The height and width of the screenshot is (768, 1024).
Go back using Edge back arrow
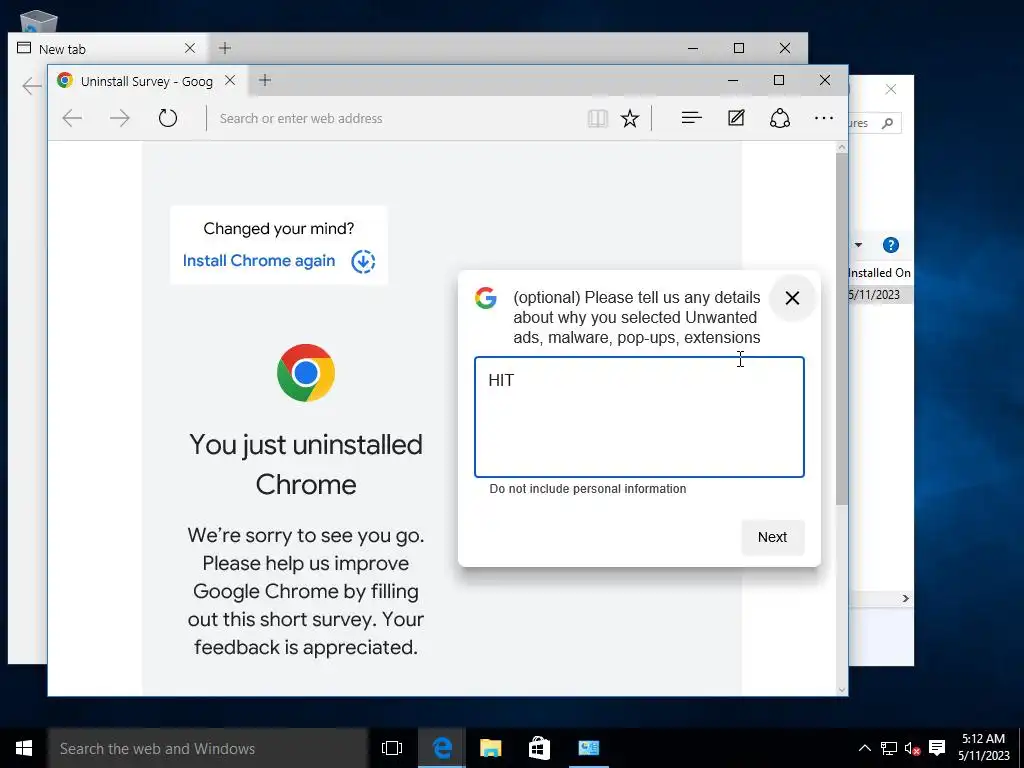[72, 118]
